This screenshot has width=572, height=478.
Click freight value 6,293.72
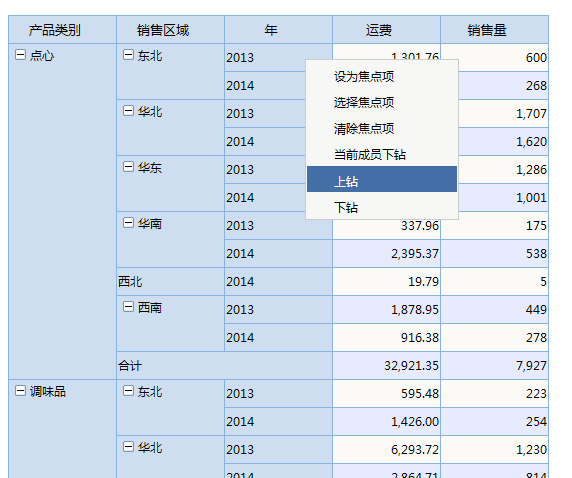click(x=386, y=450)
